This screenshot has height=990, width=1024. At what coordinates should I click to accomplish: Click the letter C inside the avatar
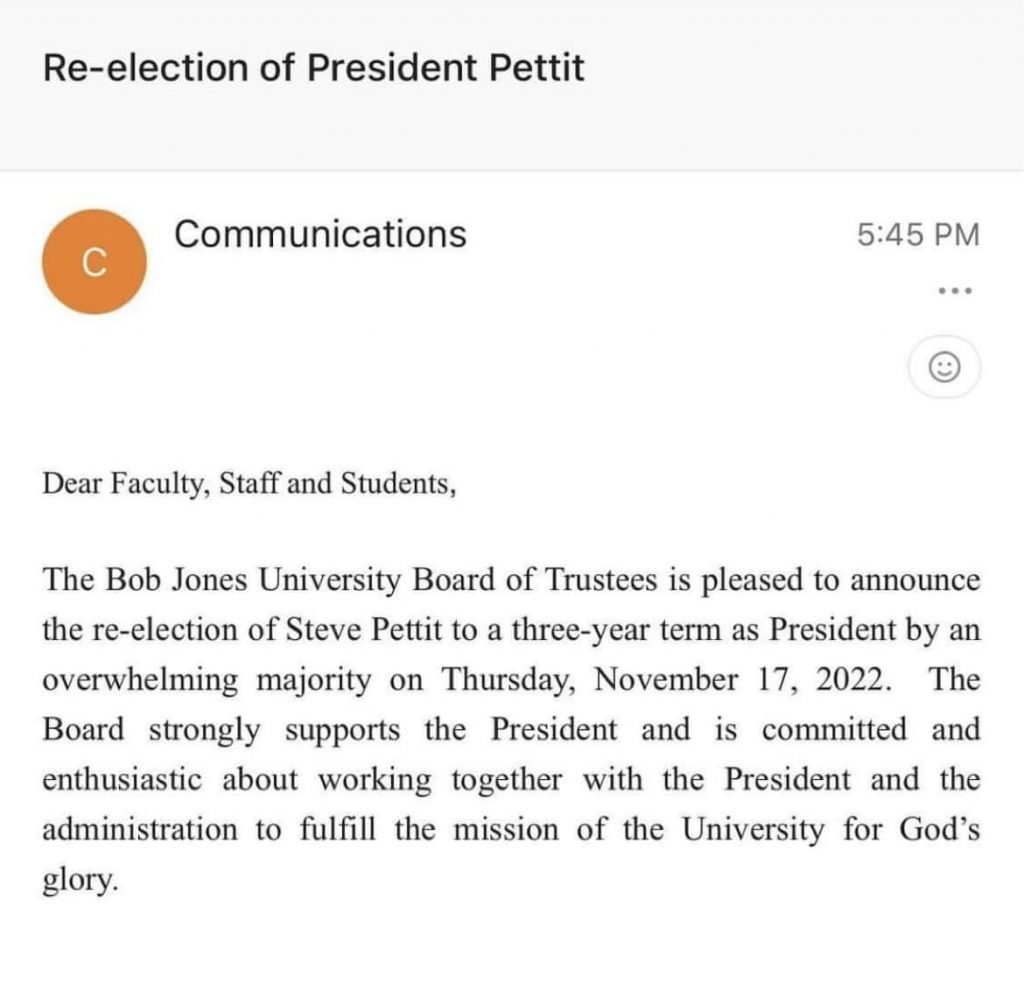click(94, 263)
